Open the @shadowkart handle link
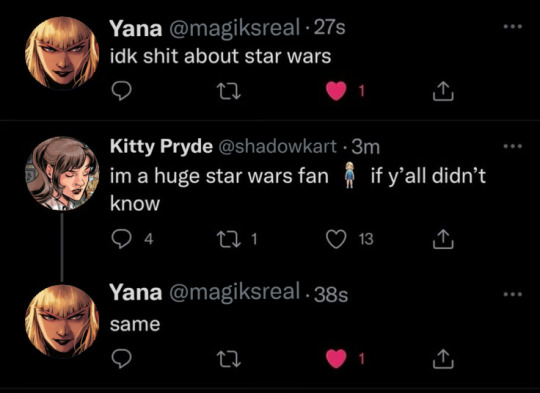540x393 pixels. (x=277, y=146)
